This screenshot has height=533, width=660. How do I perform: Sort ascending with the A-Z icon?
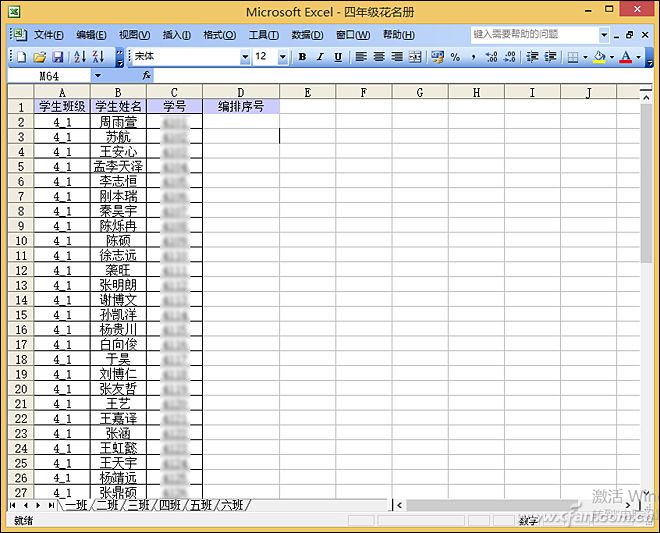80,57
